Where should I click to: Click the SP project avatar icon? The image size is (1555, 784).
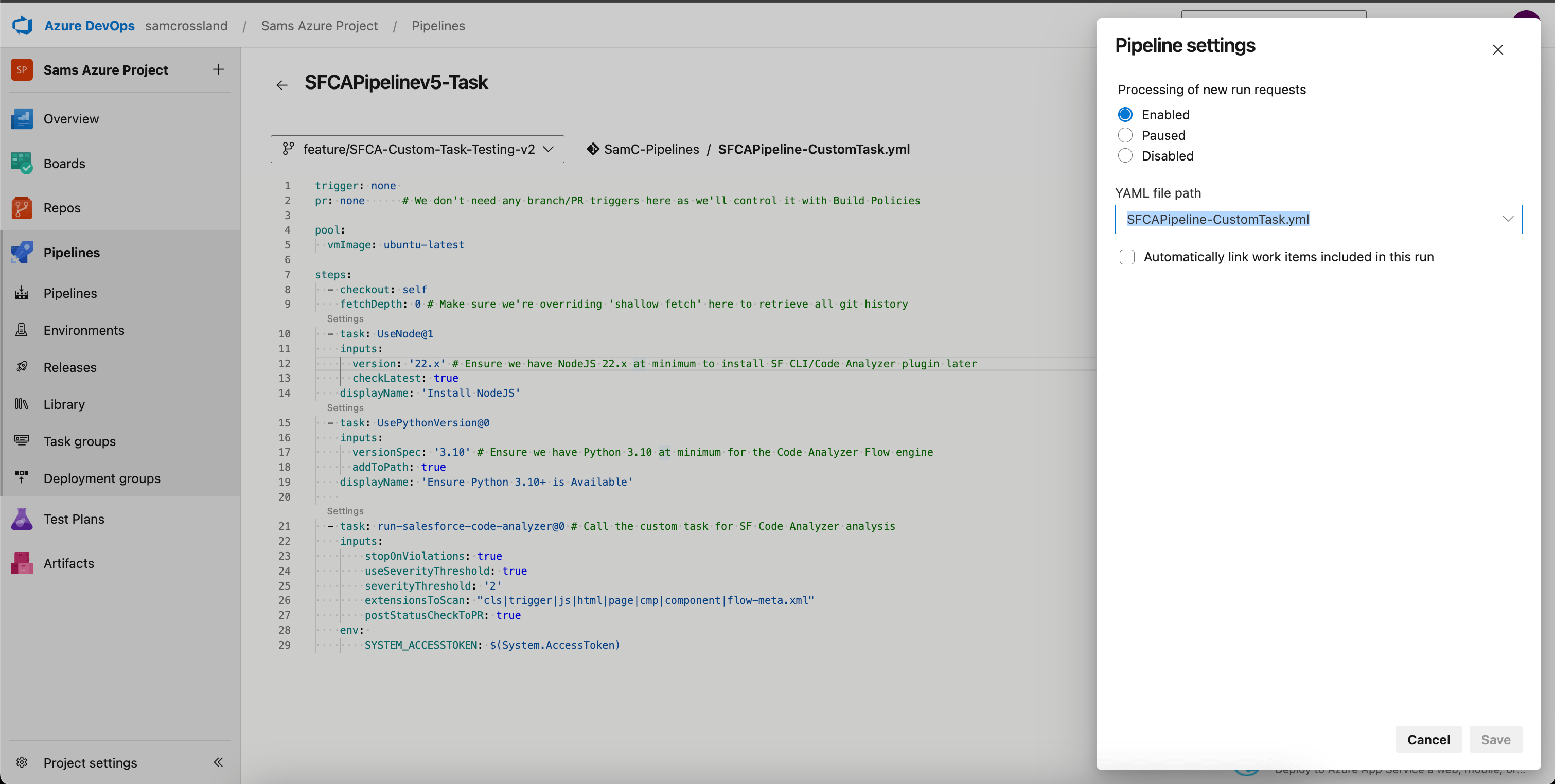(x=22, y=69)
